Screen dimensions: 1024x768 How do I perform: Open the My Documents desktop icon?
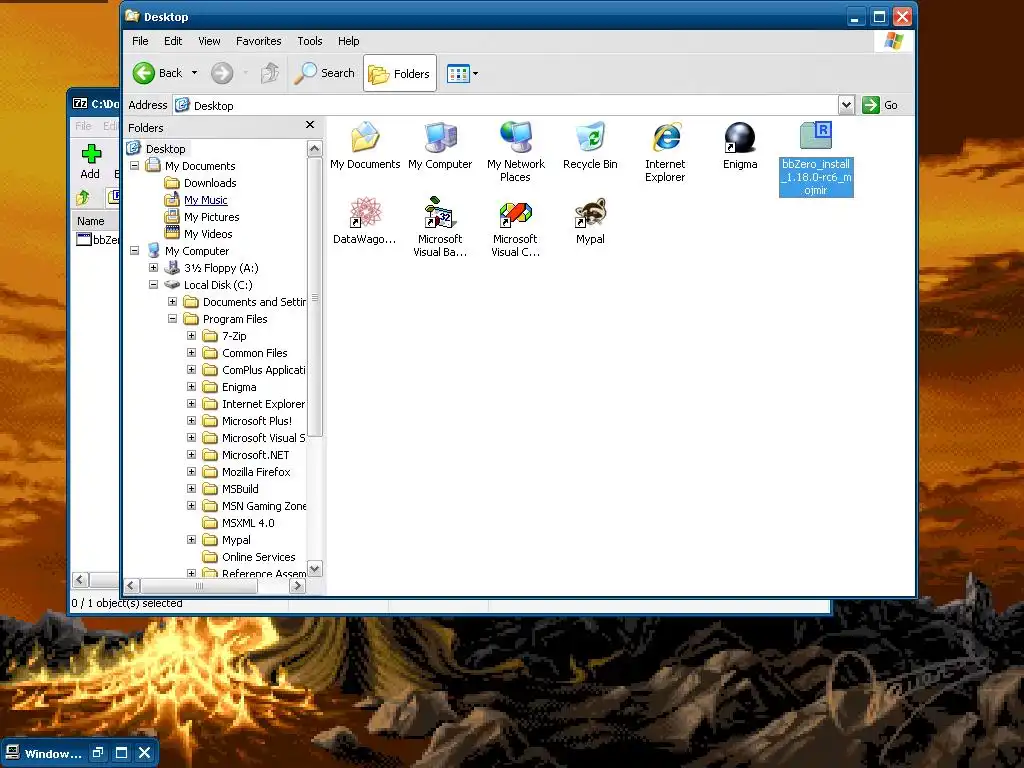tap(364, 145)
